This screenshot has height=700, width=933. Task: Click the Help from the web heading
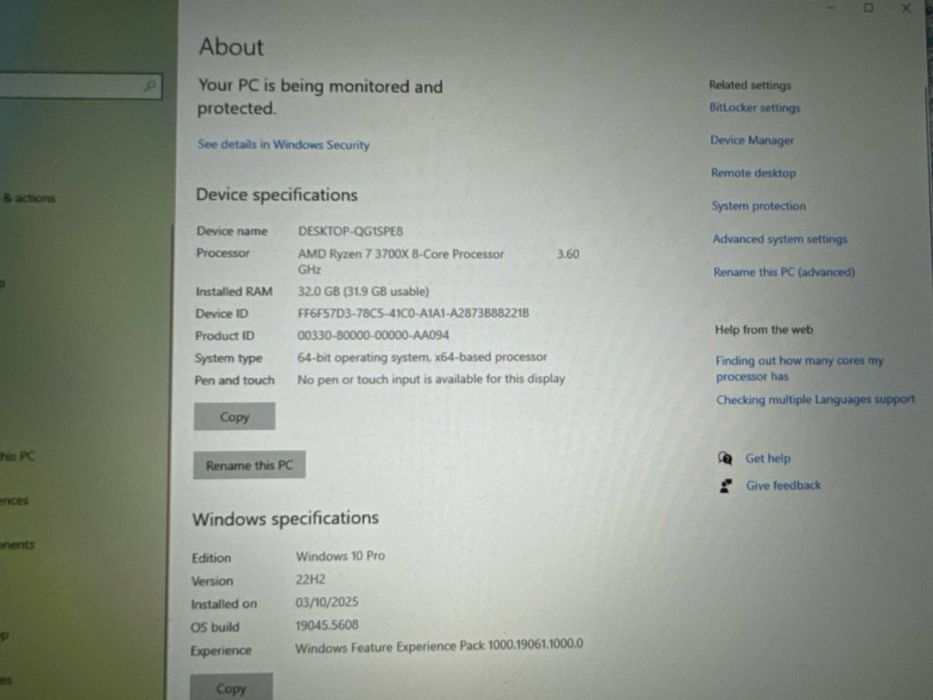764,330
